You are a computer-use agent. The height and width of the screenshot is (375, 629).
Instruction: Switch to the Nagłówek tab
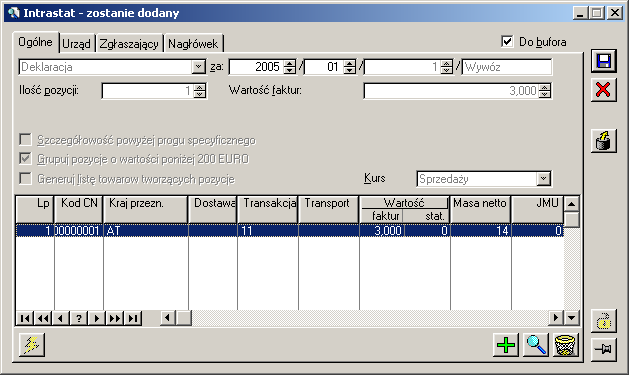[x=193, y=43]
